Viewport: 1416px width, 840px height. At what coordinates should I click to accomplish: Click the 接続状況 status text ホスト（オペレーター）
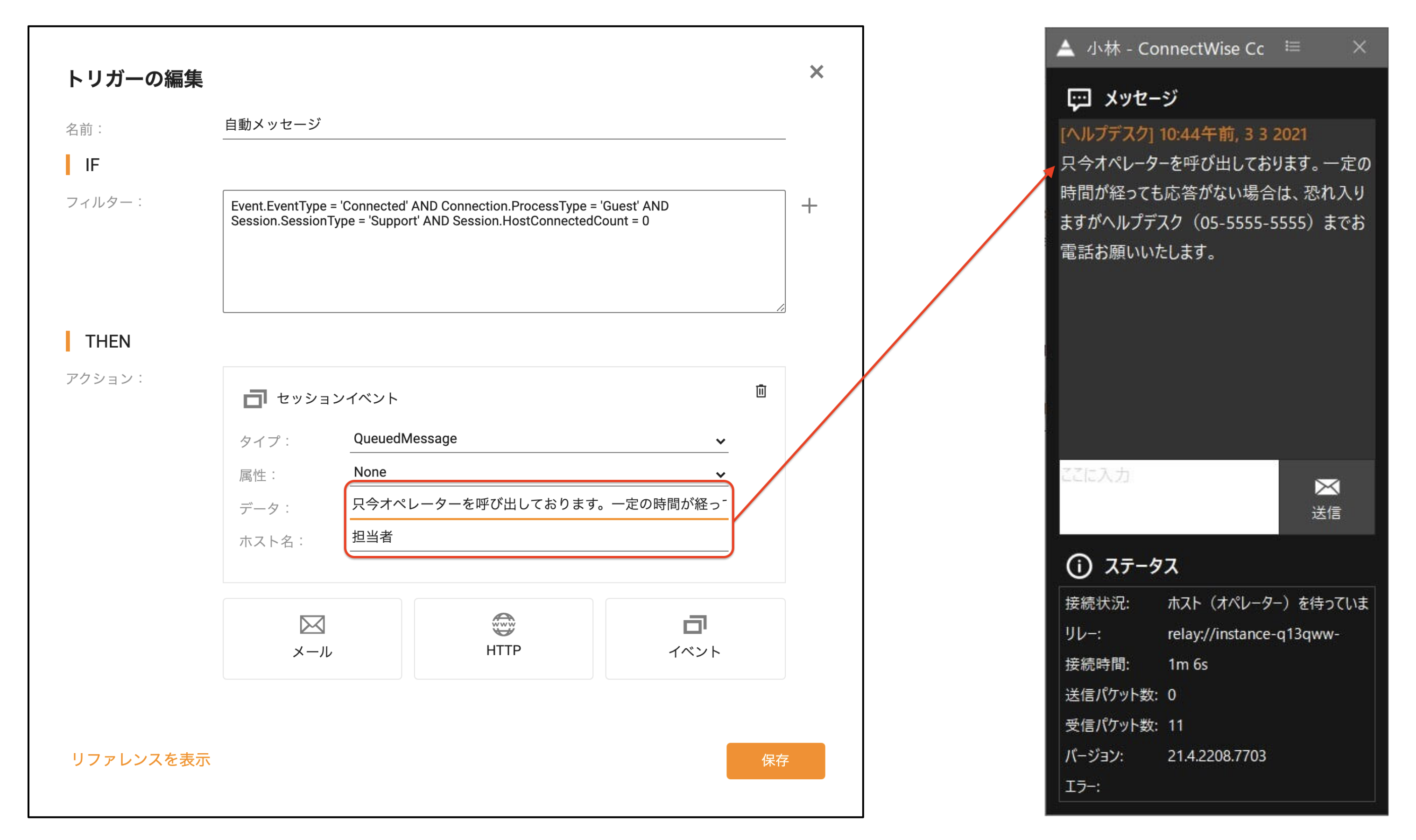coord(1268,603)
